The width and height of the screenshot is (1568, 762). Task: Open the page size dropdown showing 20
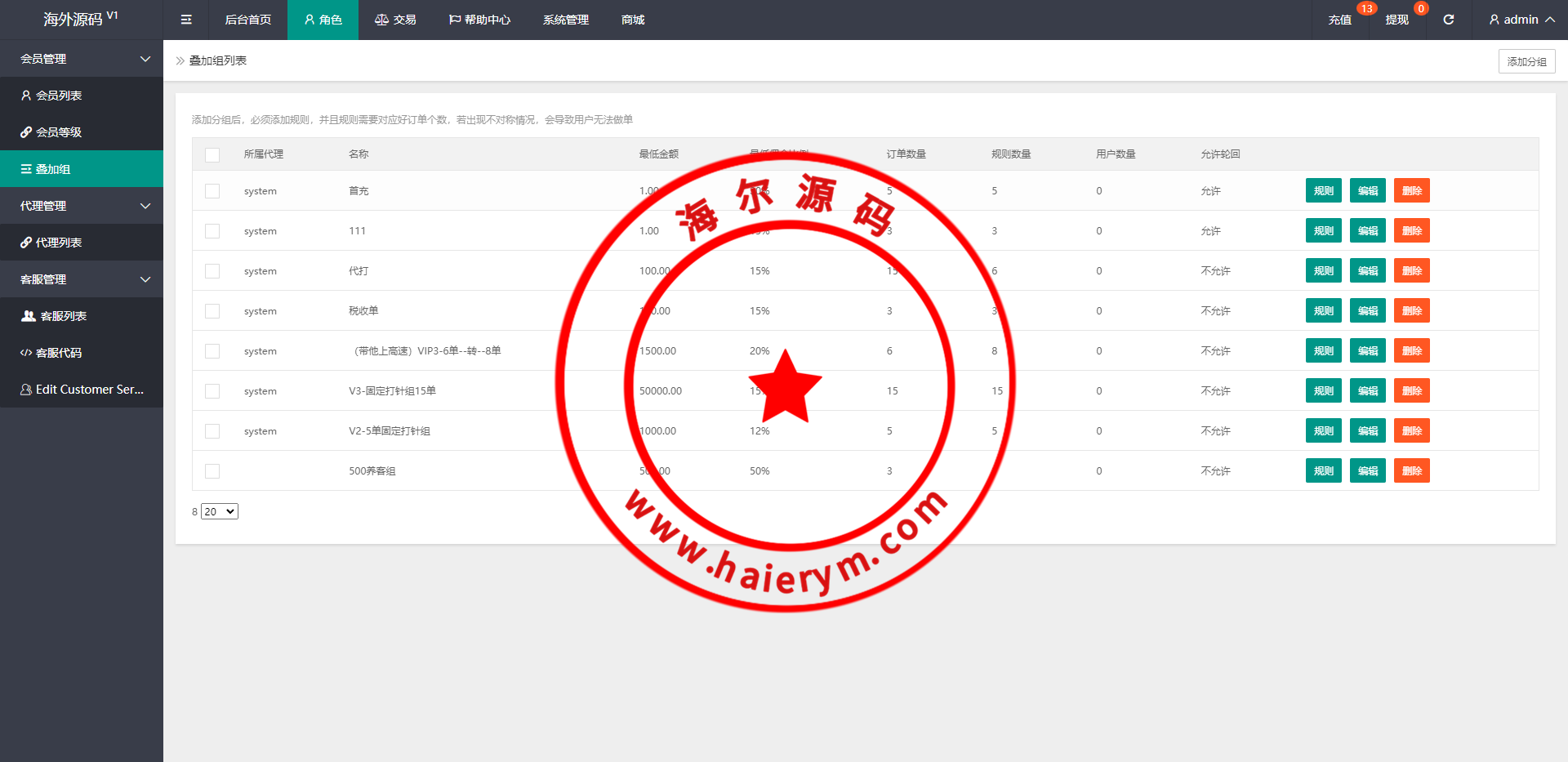click(x=220, y=511)
